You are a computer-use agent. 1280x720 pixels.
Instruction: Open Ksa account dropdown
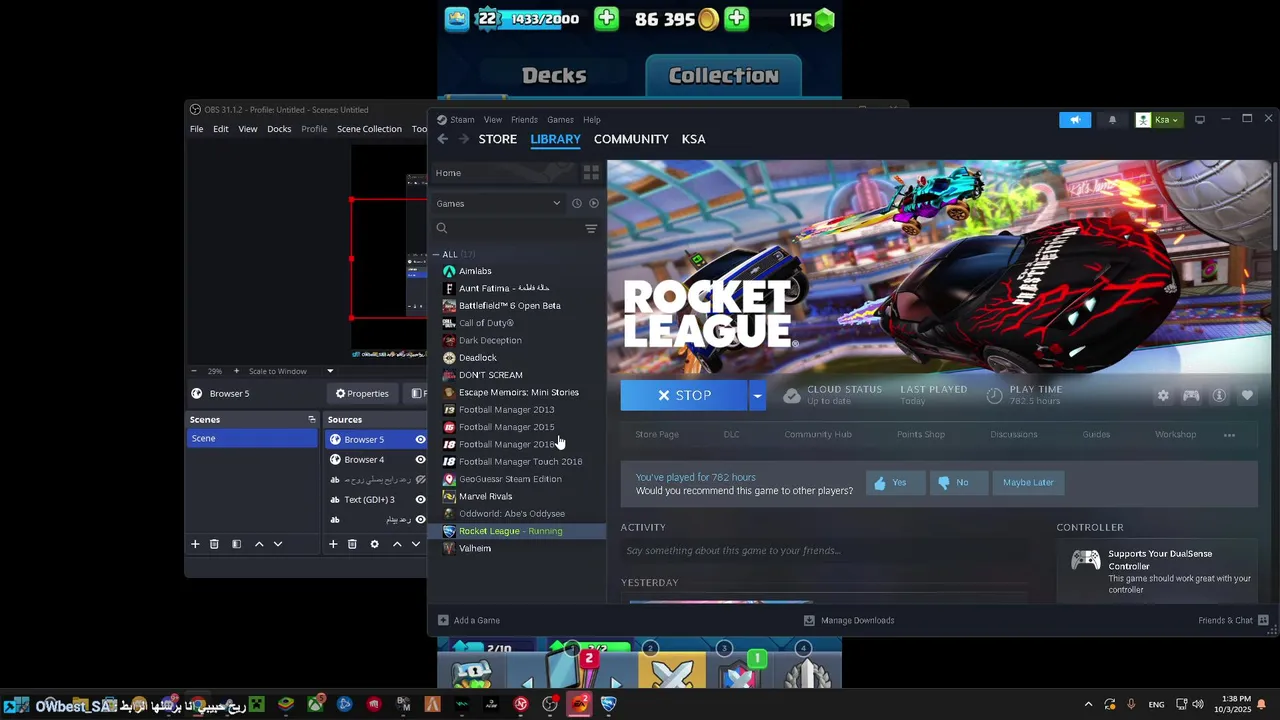pos(1157,120)
